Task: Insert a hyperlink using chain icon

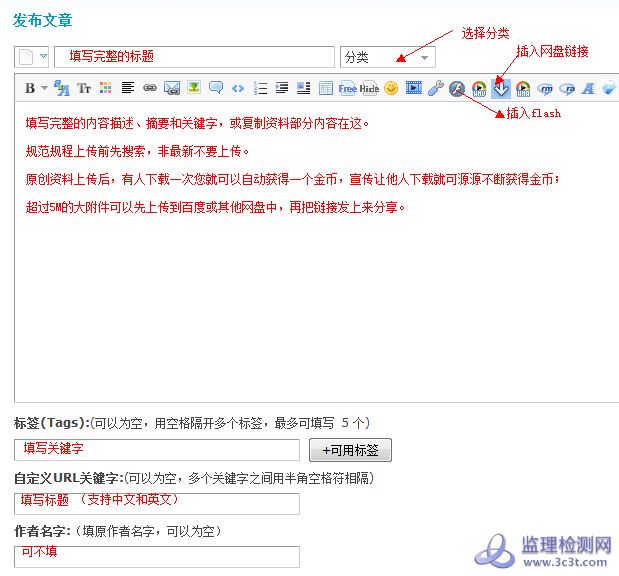Action: (x=150, y=88)
